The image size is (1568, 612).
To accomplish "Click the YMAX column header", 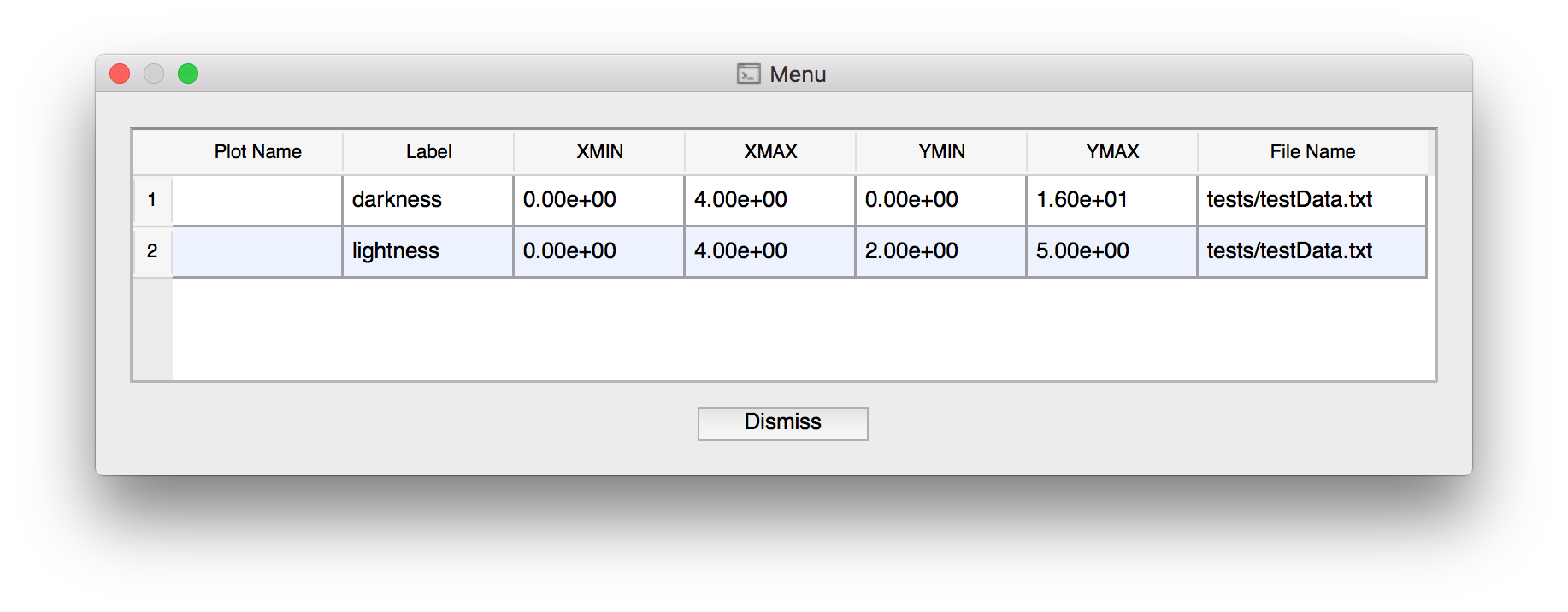I will 1112,152.
